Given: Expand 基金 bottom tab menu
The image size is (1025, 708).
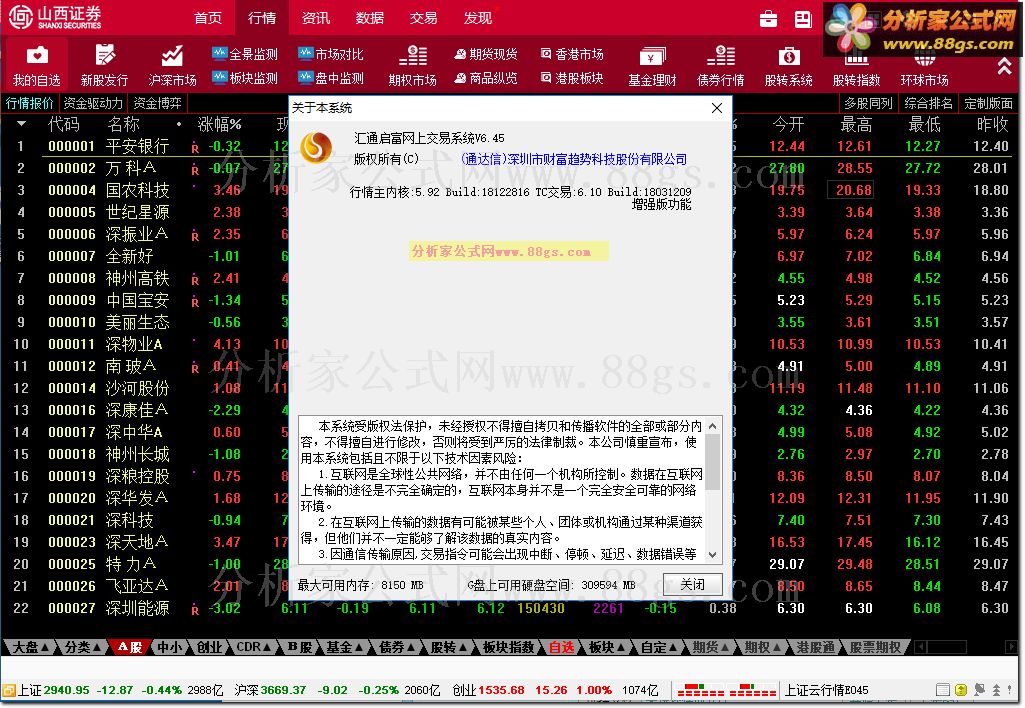Looking at the screenshot, I should (x=344, y=647).
